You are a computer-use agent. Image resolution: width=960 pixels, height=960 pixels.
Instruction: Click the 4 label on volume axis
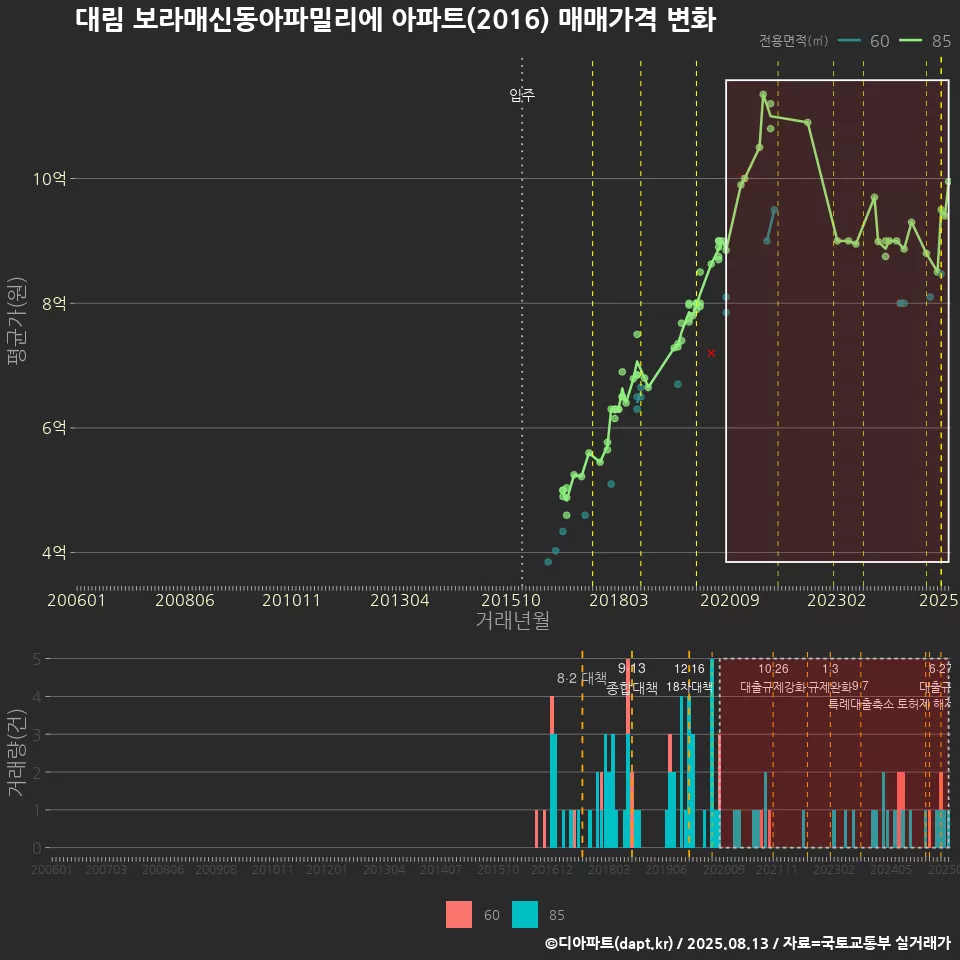[37, 697]
